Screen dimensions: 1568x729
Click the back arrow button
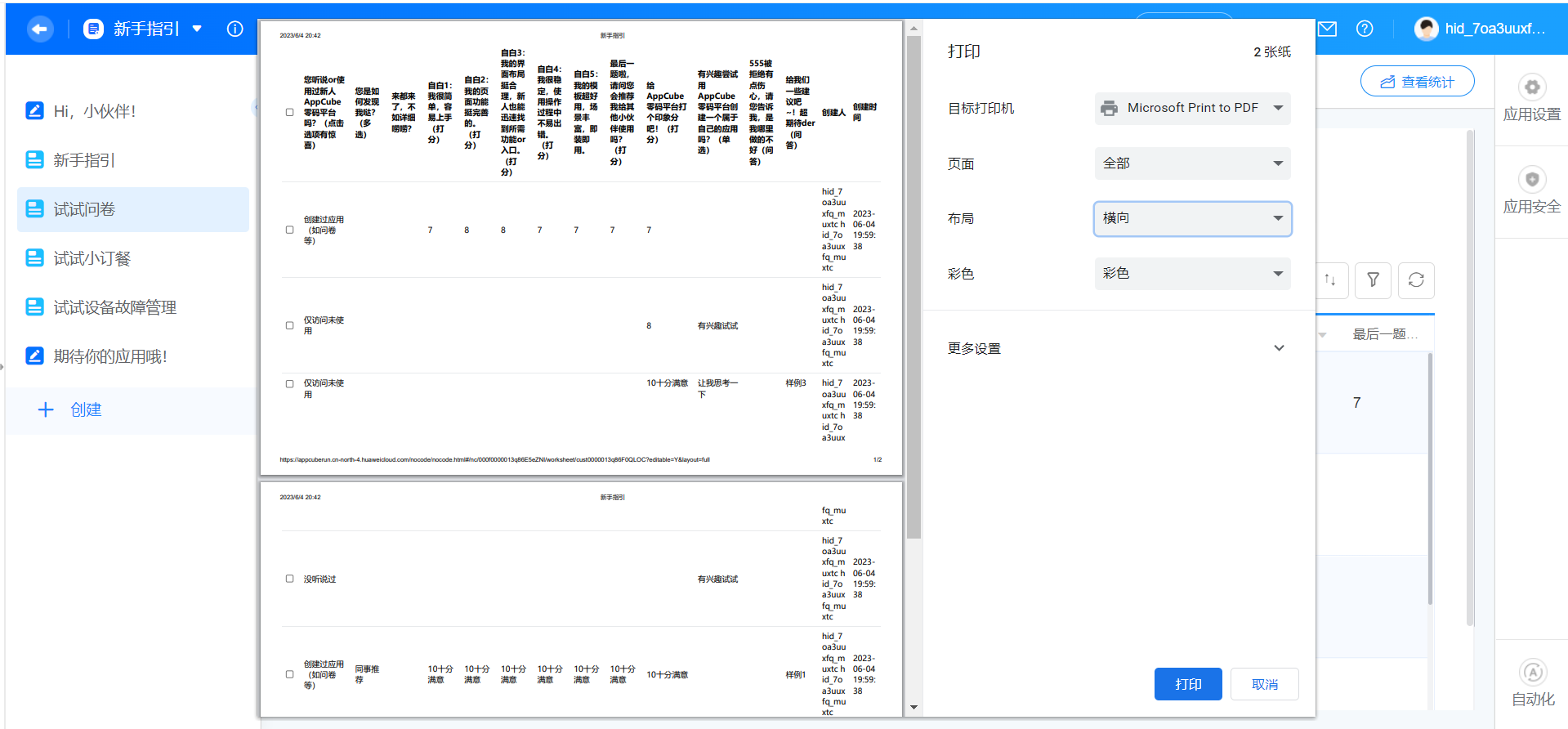(x=39, y=29)
